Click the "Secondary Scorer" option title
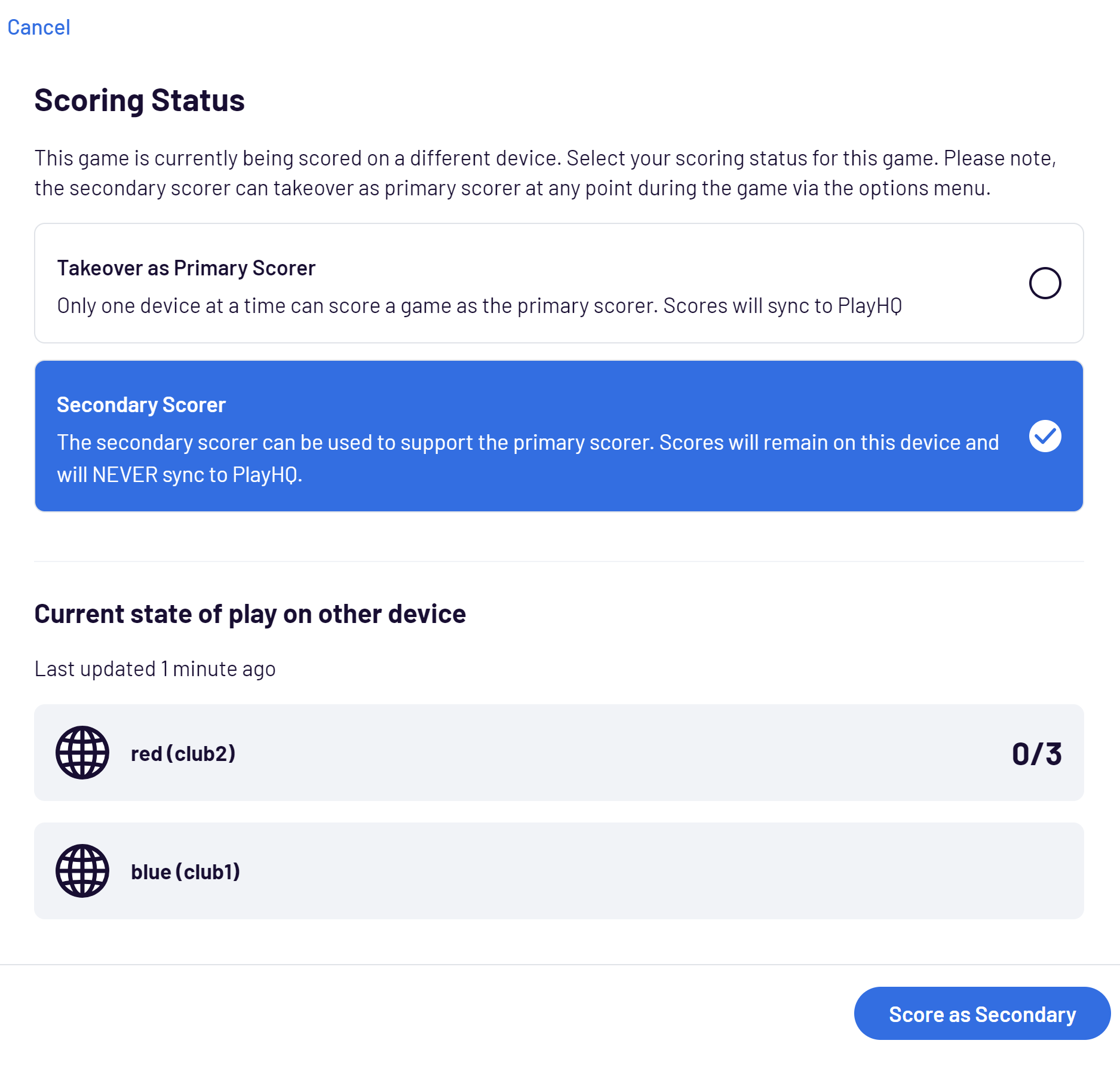Screen dimensions: 1120x1068 click(141, 405)
